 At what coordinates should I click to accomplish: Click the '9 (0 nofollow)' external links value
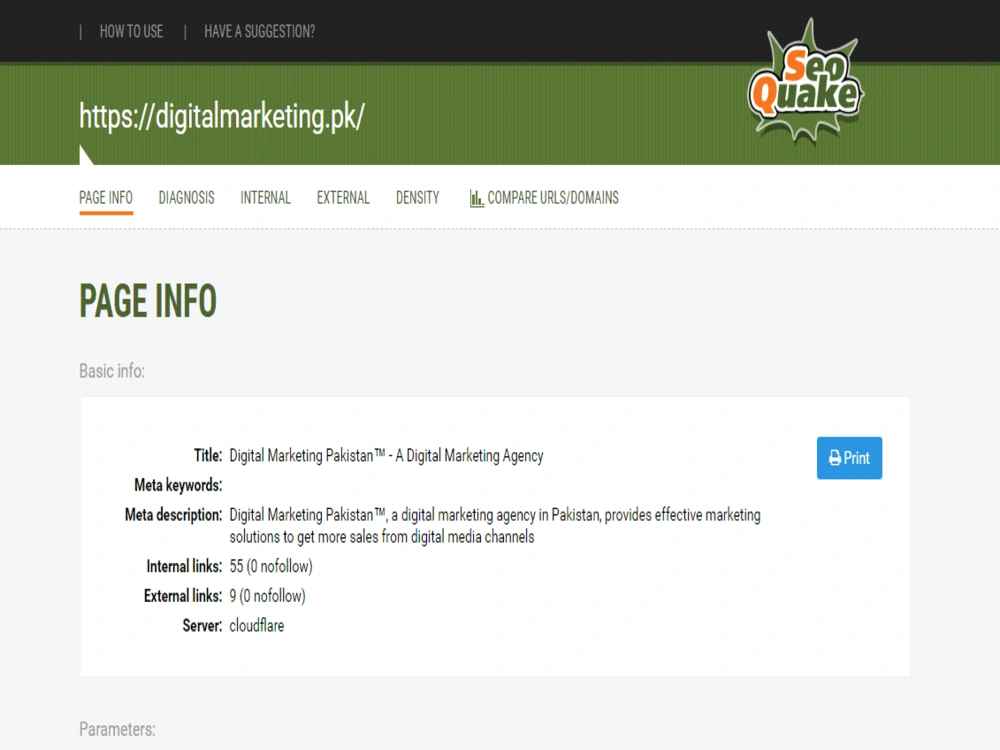pyautogui.click(x=267, y=596)
